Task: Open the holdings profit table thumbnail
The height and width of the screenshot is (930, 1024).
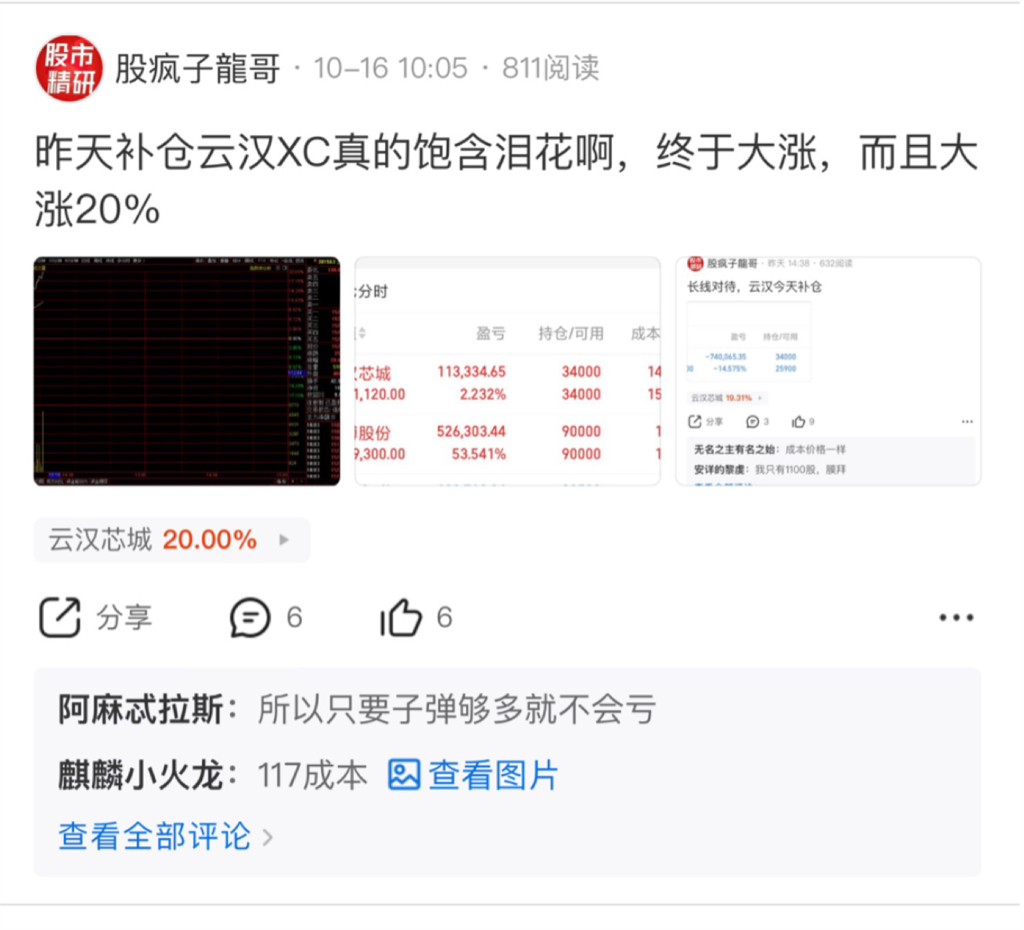Action: [x=507, y=371]
